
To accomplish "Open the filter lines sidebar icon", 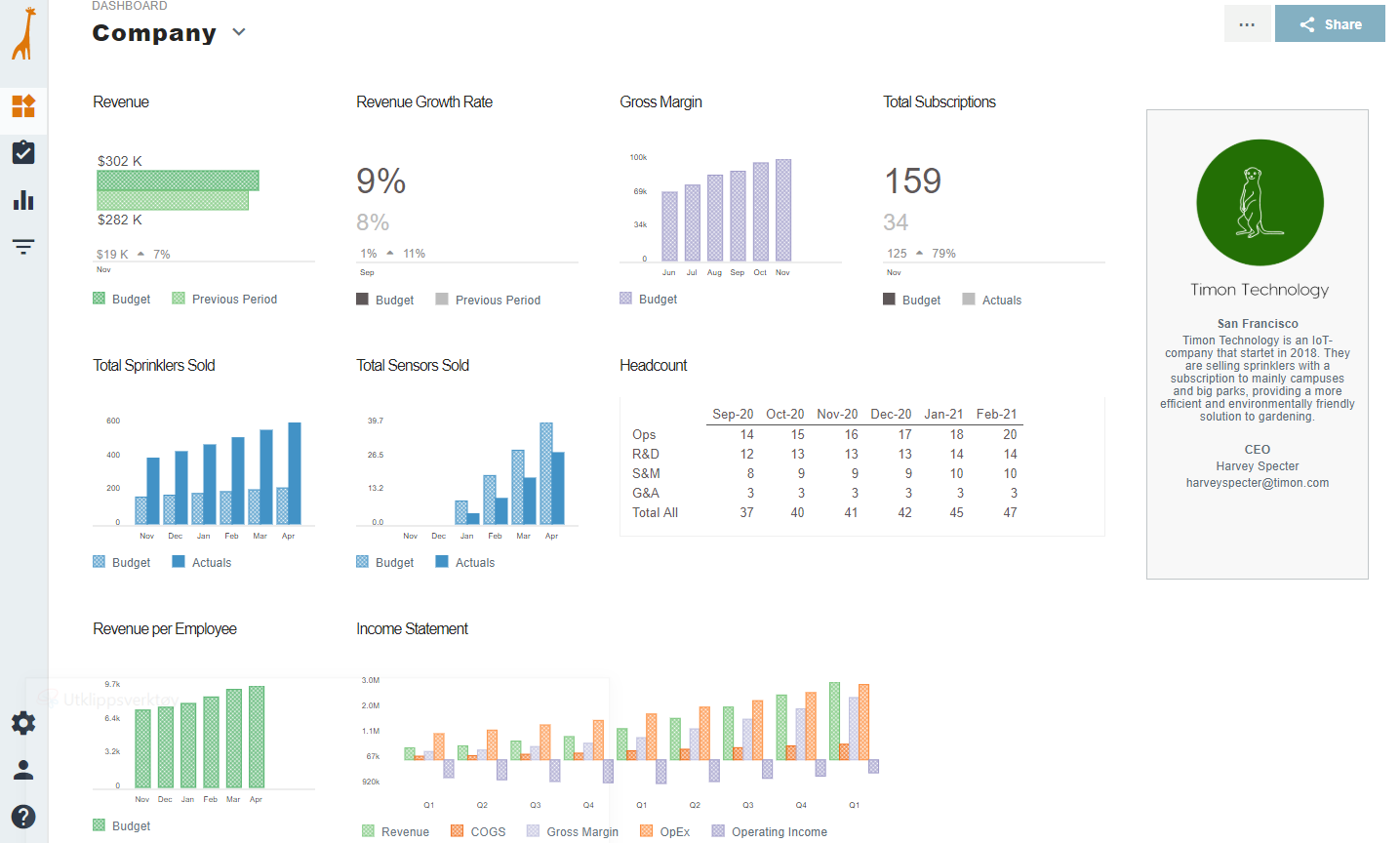I will tap(23, 247).
